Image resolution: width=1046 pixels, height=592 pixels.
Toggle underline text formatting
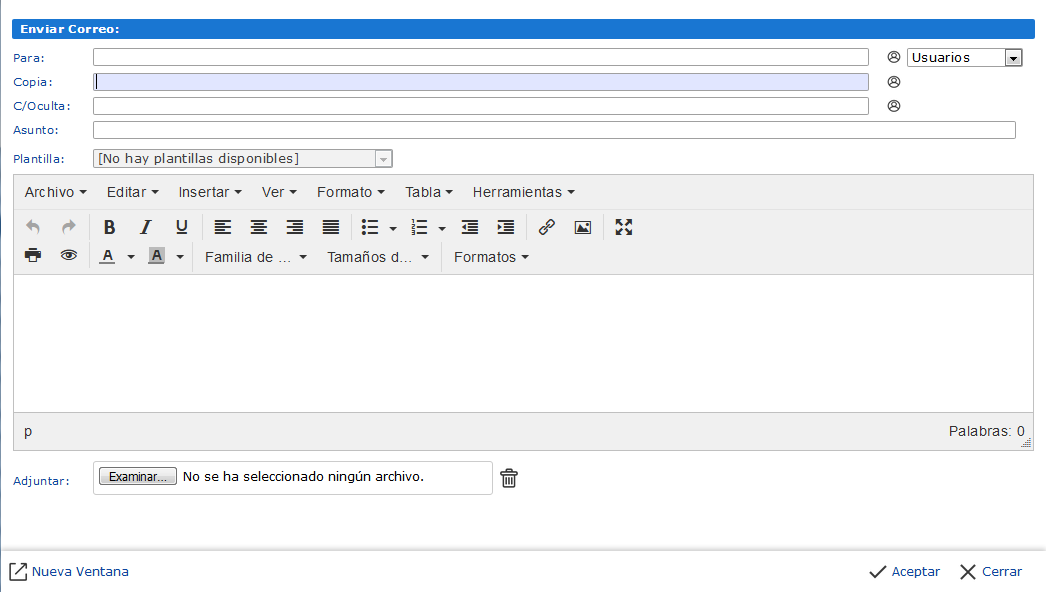click(181, 227)
